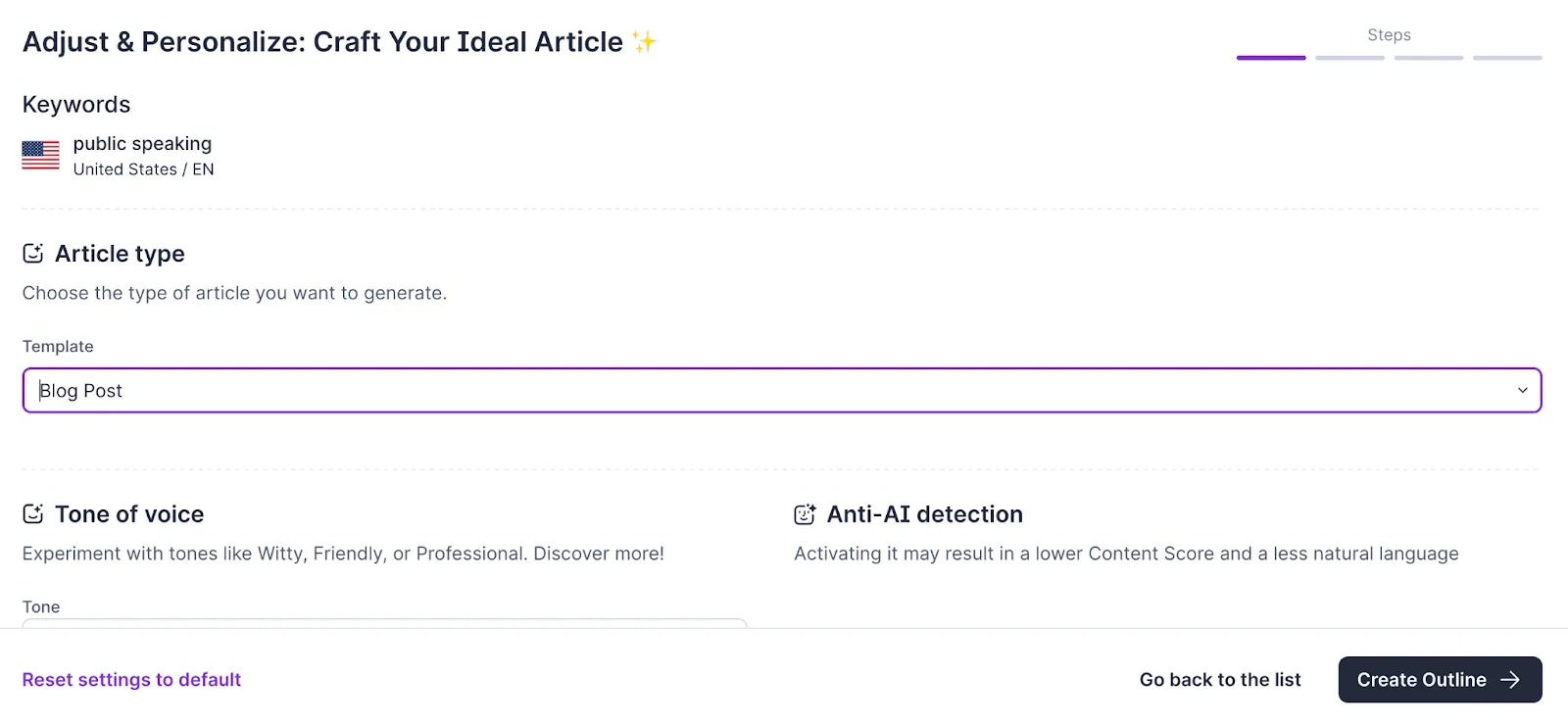Jump to the second step bar
Viewport: 1568px width, 726px height.
(x=1349, y=58)
